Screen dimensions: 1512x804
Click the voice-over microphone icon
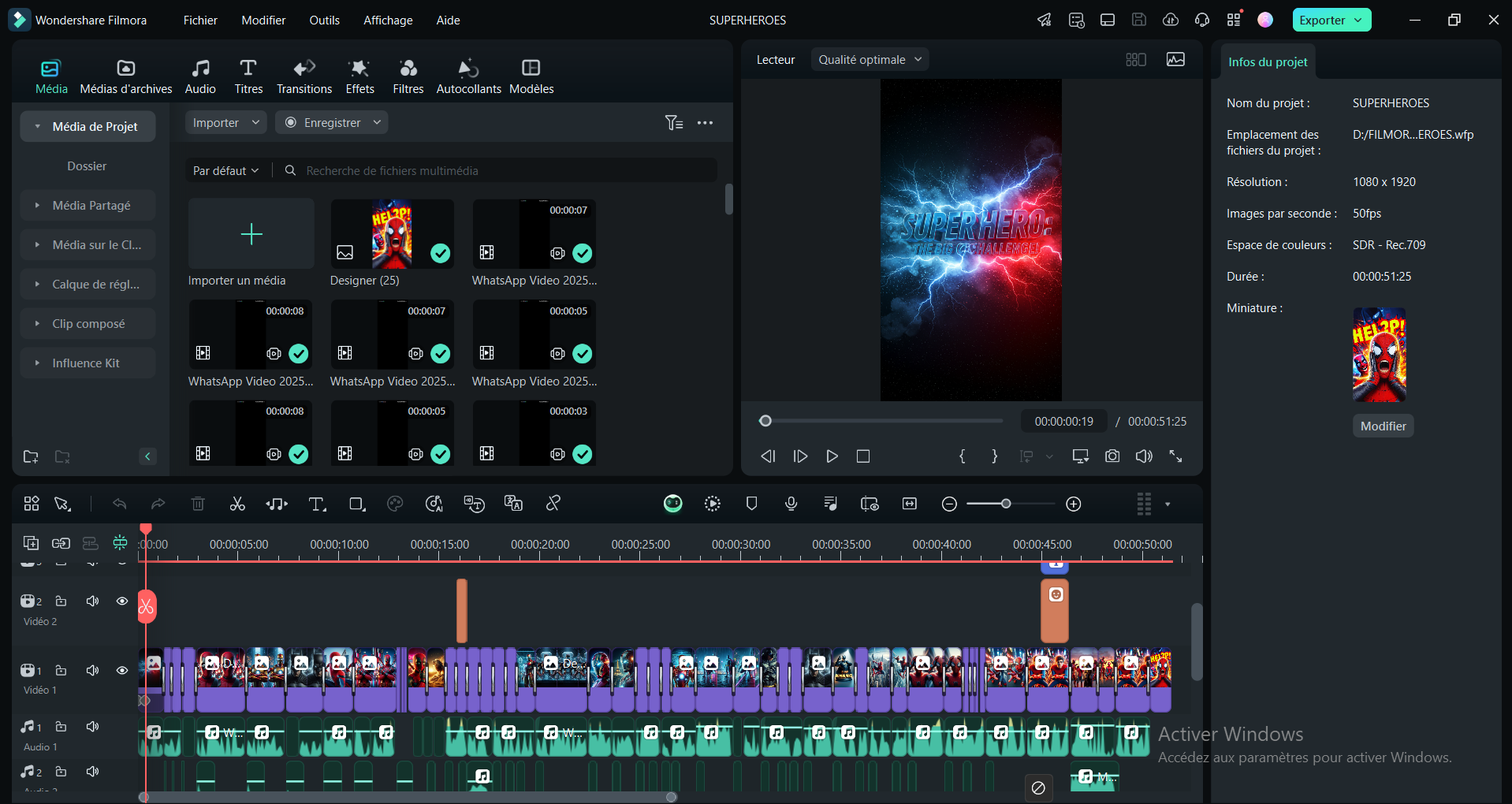pos(791,504)
